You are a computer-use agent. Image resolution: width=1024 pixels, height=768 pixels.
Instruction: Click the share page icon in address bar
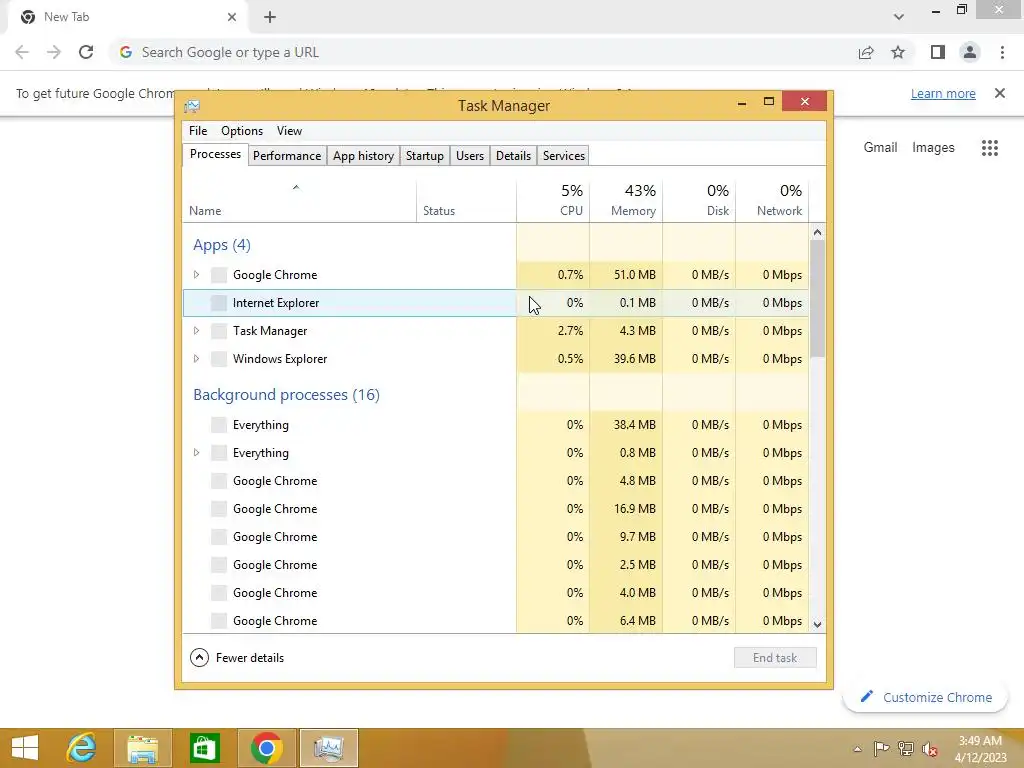[866, 52]
